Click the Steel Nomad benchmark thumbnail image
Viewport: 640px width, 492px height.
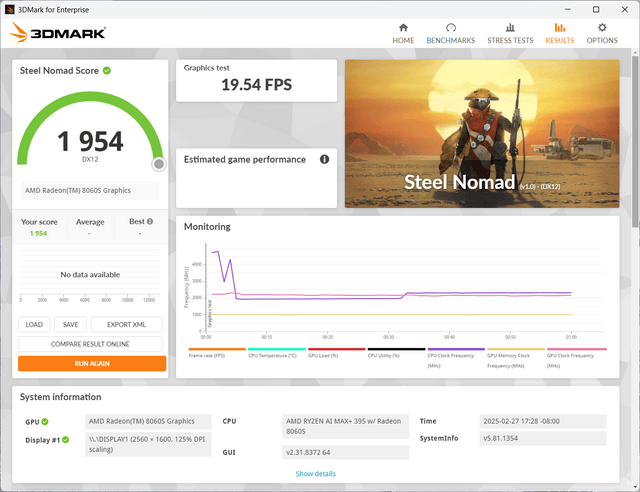(x=482, y=134)
